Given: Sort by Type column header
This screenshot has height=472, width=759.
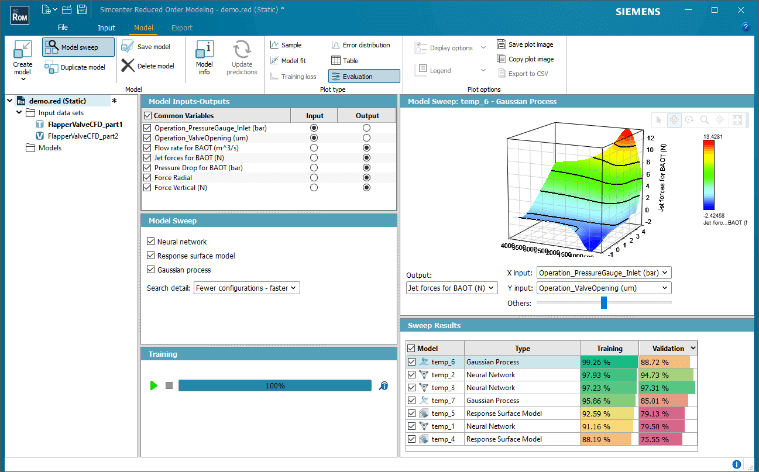Looking at the screenshot, I should (x=522, y=348).
